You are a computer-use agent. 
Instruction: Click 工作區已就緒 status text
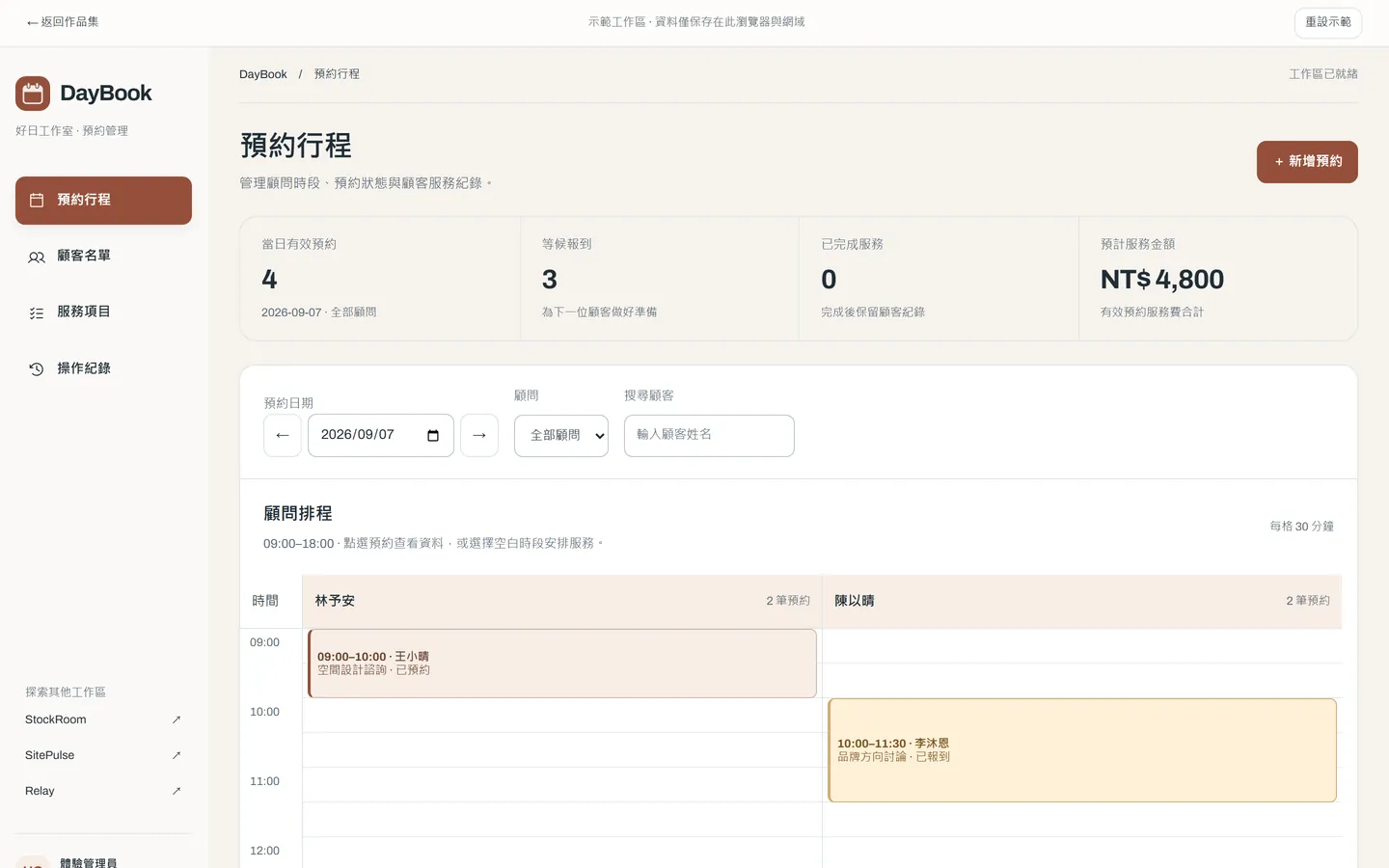click(x=1323, y=74)
